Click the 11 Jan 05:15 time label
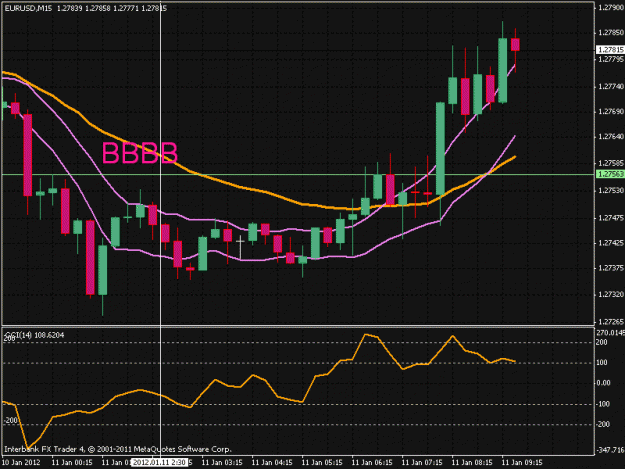This screenshot has height=469, width=625. point(322,463)
